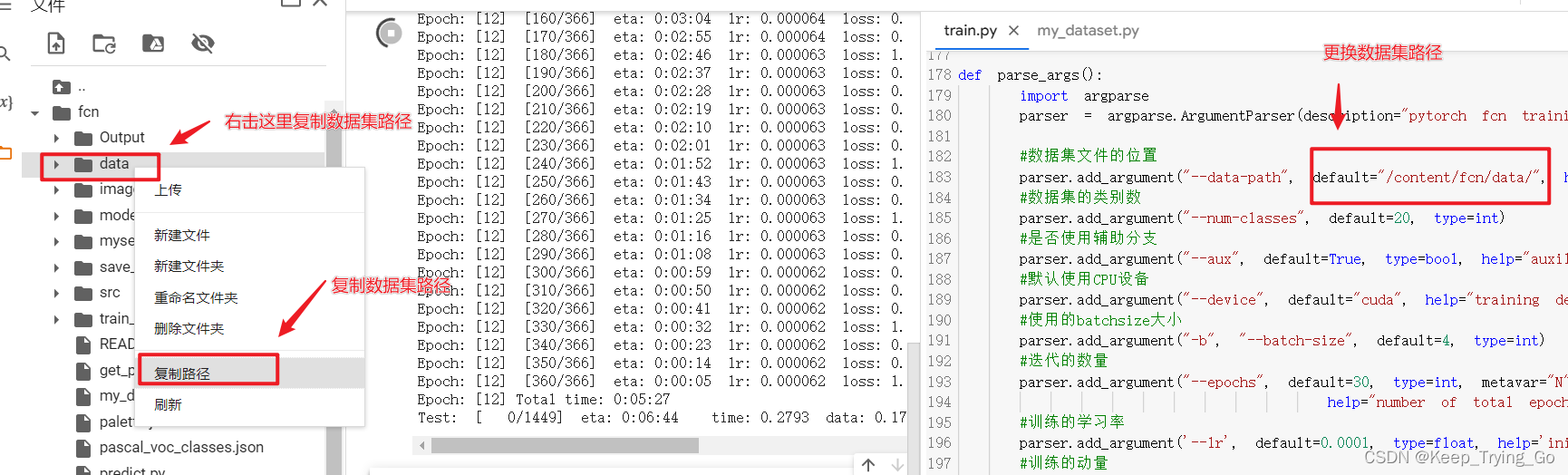Toggle show hidden files eye icon
Image resolution: width=1568 pixels, height=475 pixels.
[203, 43]
